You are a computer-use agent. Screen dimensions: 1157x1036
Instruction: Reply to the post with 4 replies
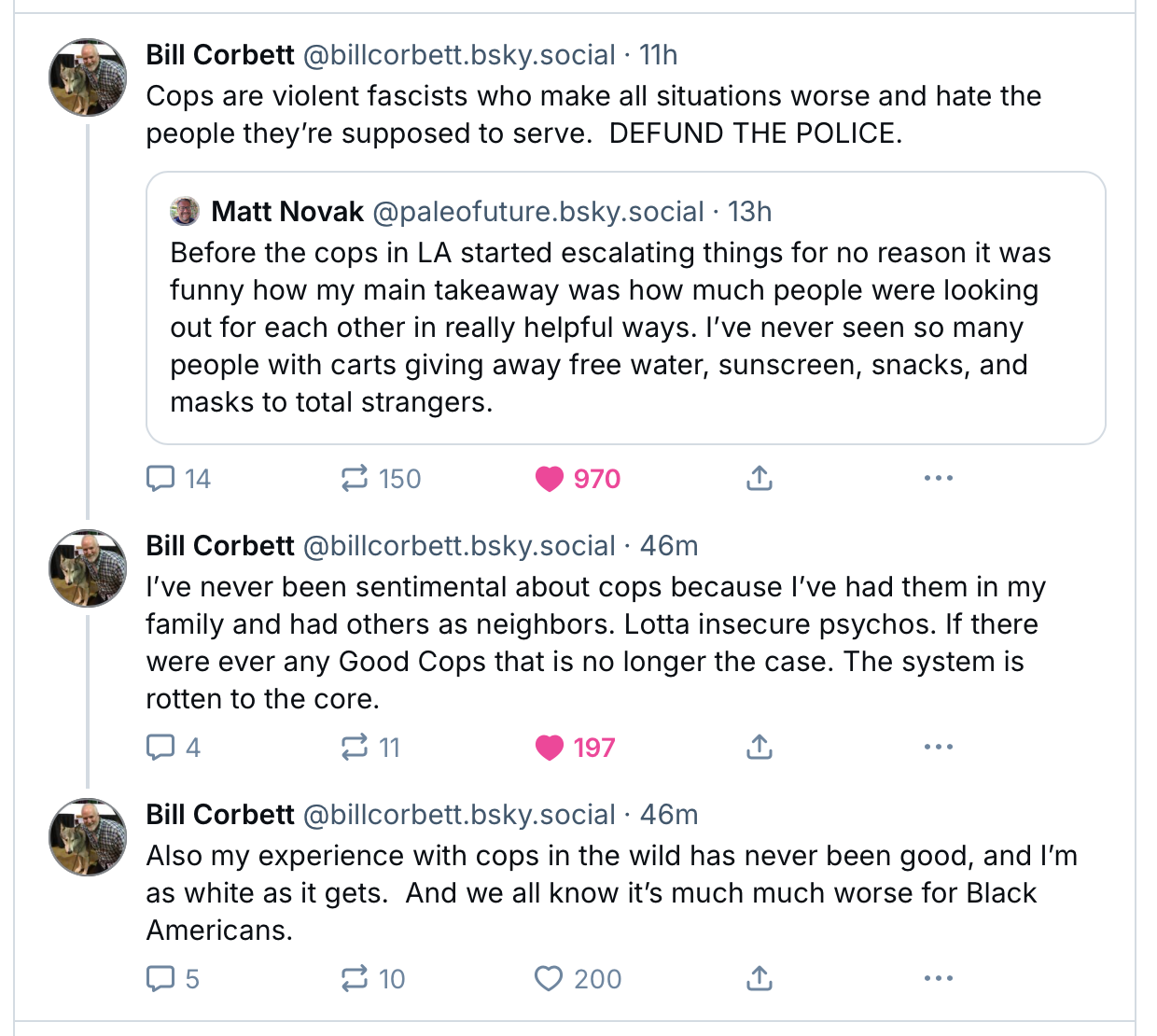[x=174, y=748]
